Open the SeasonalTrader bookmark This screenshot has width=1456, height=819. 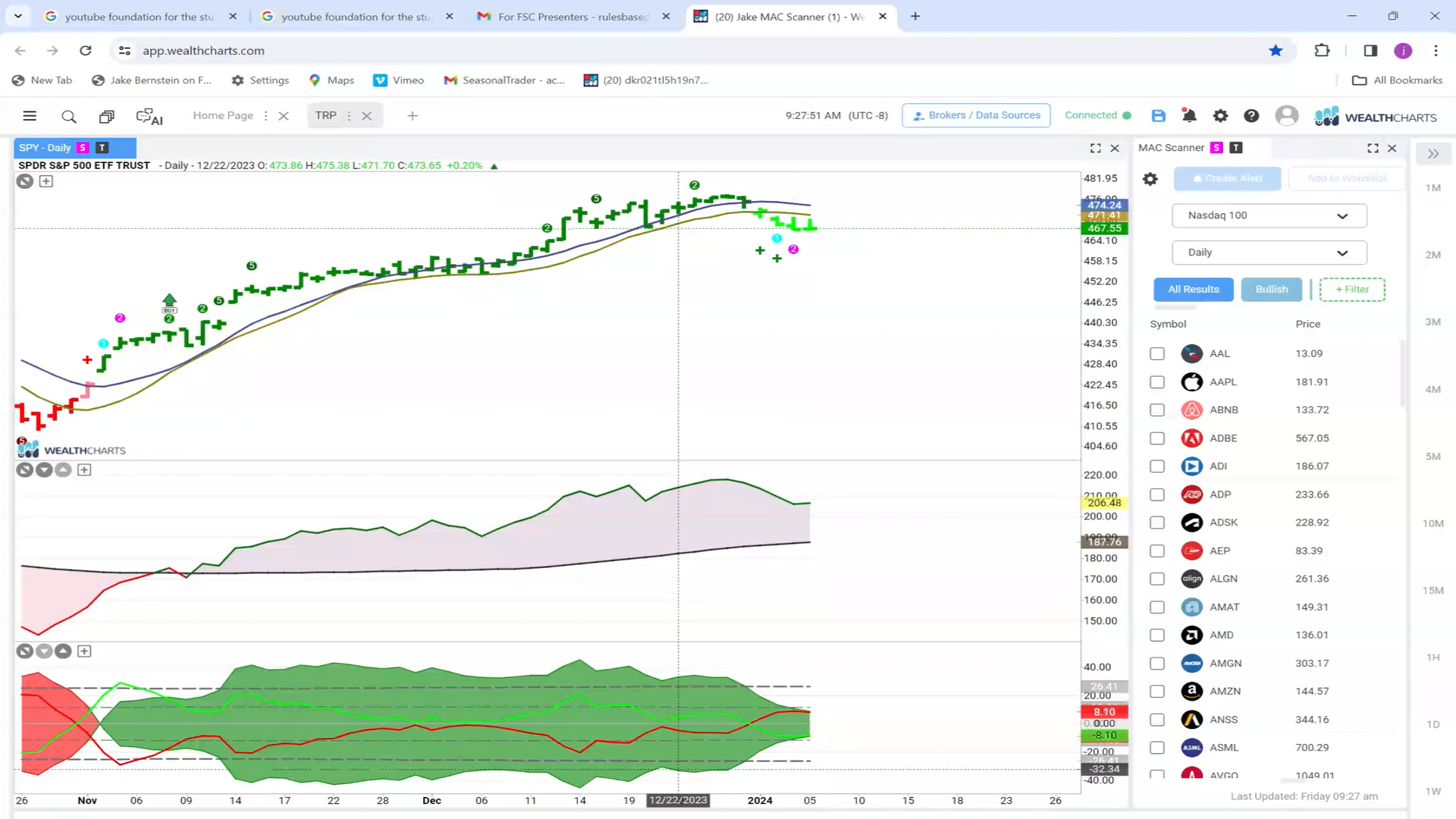tap(504, 80)
